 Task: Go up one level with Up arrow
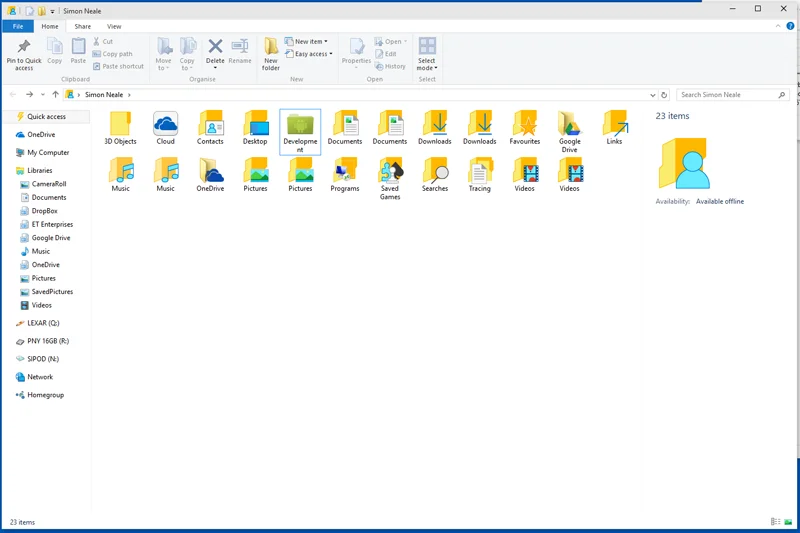(x=55, y=94)
